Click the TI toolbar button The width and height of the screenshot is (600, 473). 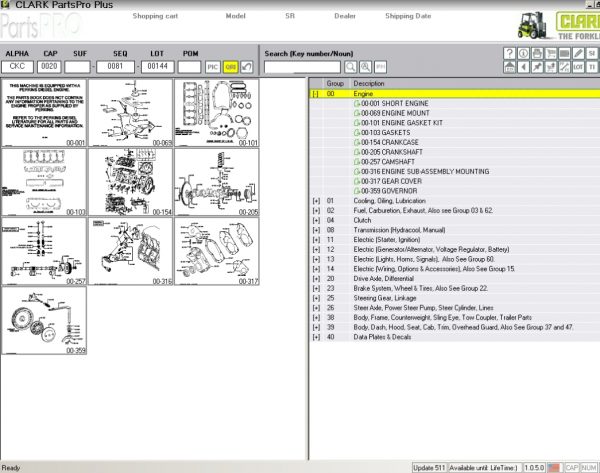[x=592, y=67]
